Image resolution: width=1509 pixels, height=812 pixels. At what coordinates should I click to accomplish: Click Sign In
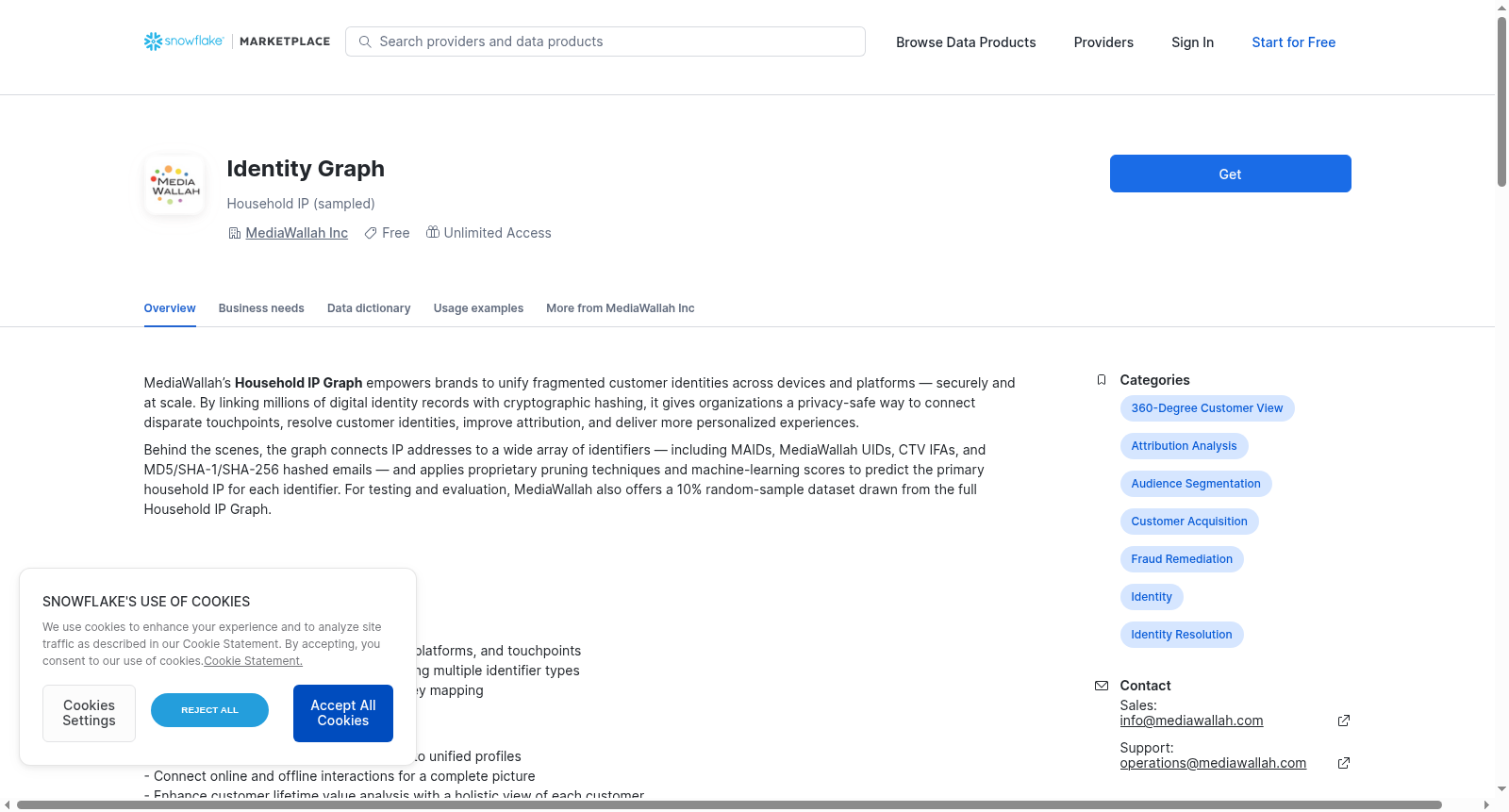(1192, 42)
